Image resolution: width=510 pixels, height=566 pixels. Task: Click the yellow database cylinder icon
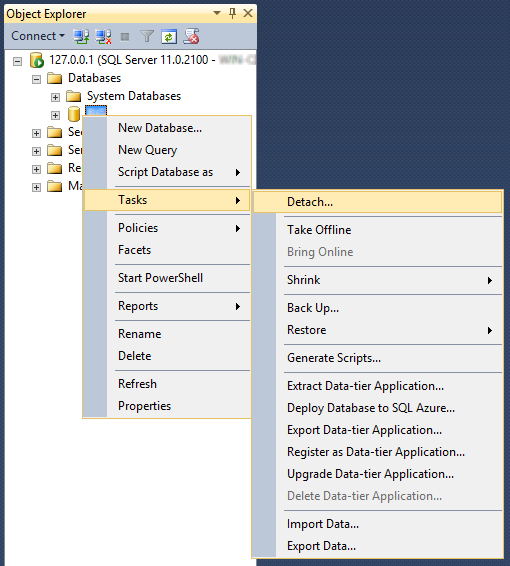click(74, 114)
